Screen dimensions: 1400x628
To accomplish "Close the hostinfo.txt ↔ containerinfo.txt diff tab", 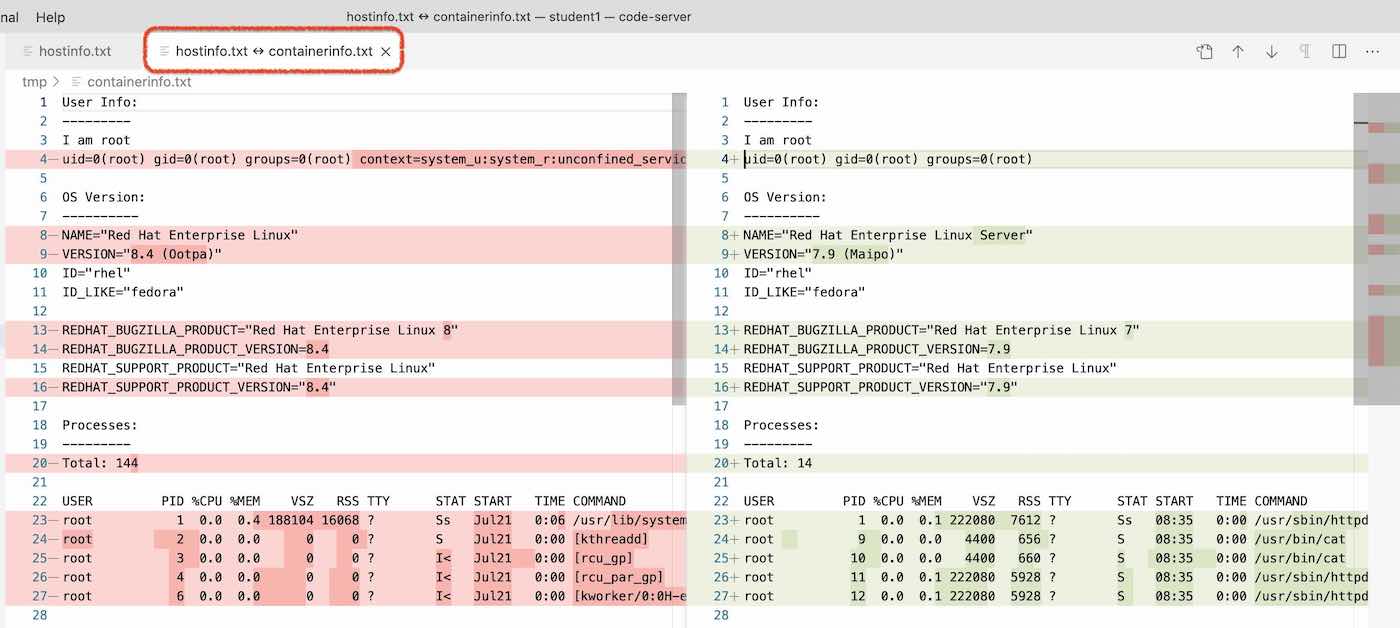I will point(386,51).
